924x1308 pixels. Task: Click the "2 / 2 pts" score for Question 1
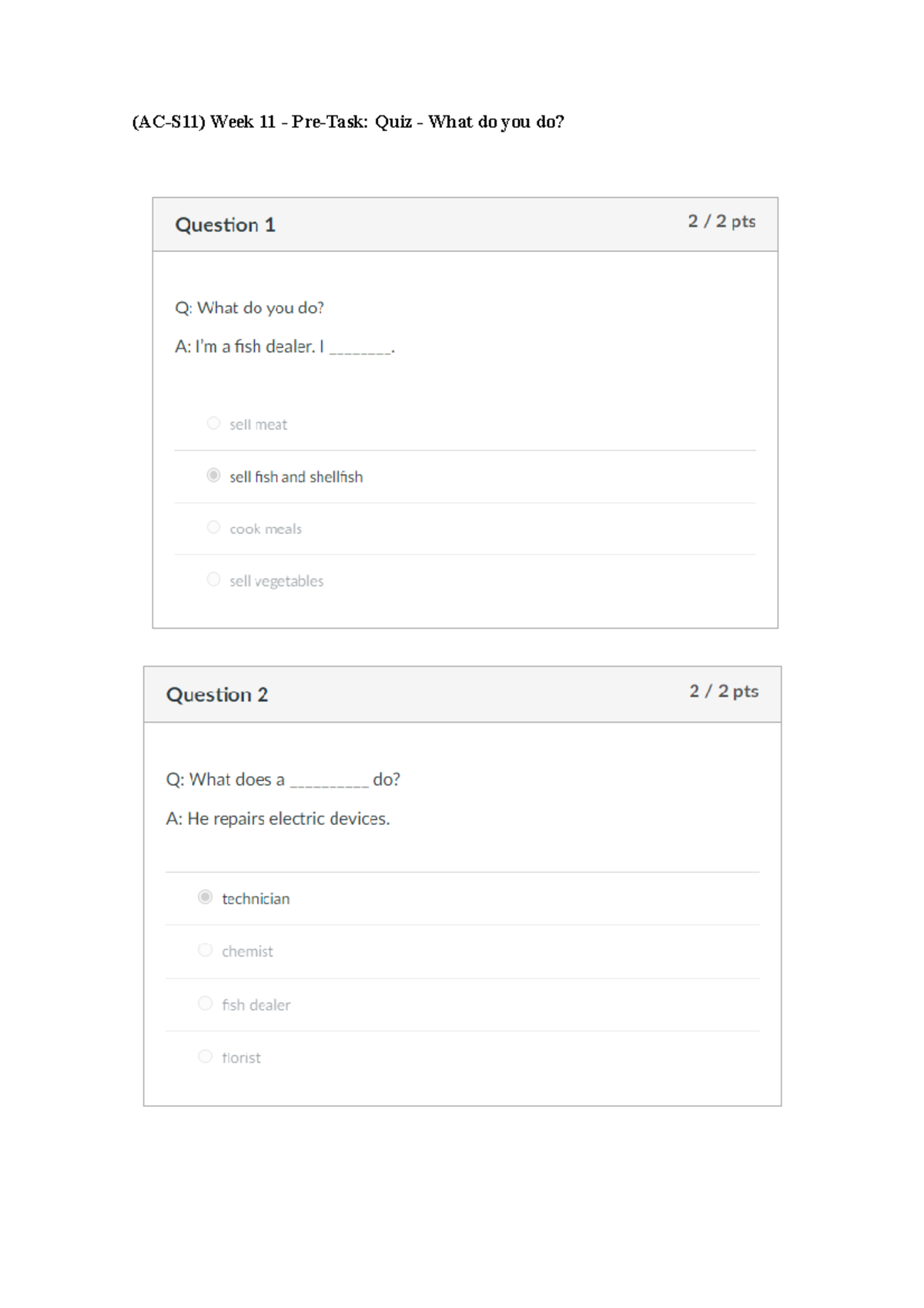pyautogui.click(x=722, y=222)
